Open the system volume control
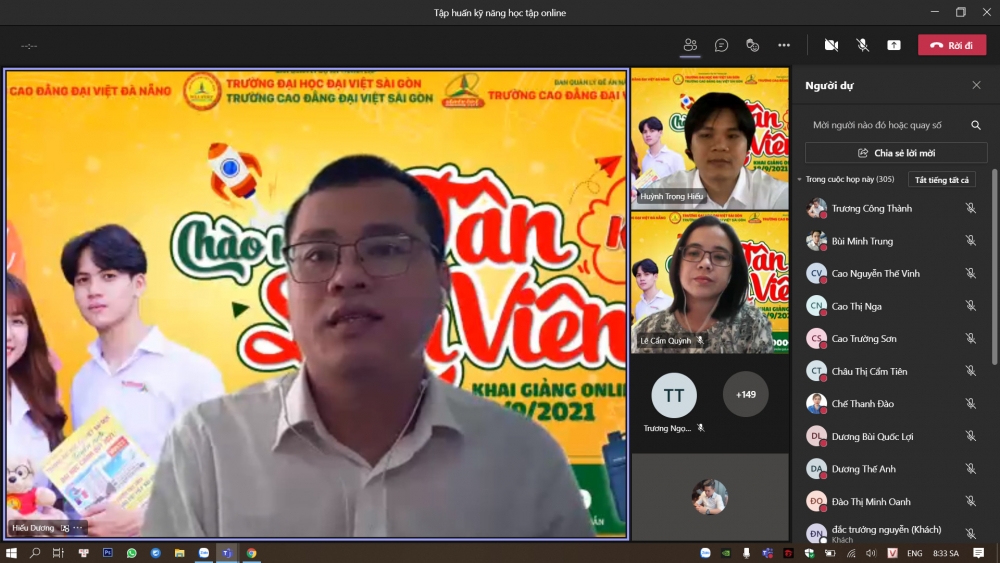The width and height of the screenshot is (1000, 563). (x=870, y=553)
